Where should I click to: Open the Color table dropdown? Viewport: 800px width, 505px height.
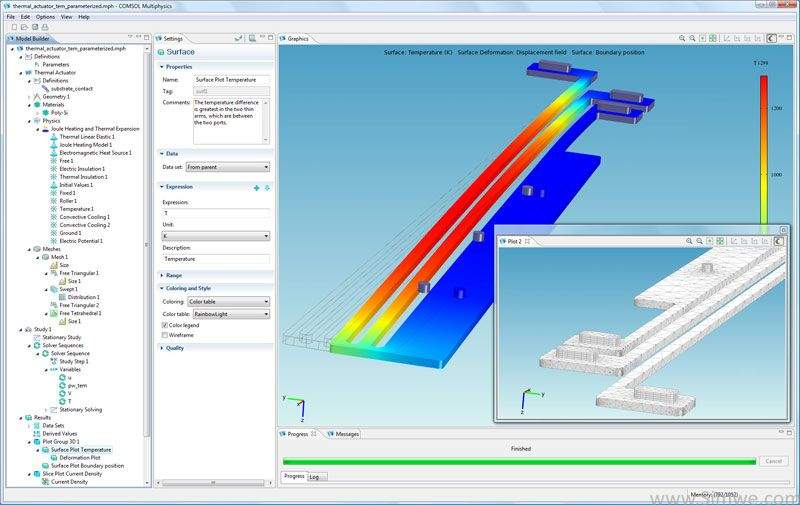coord(231,314)
